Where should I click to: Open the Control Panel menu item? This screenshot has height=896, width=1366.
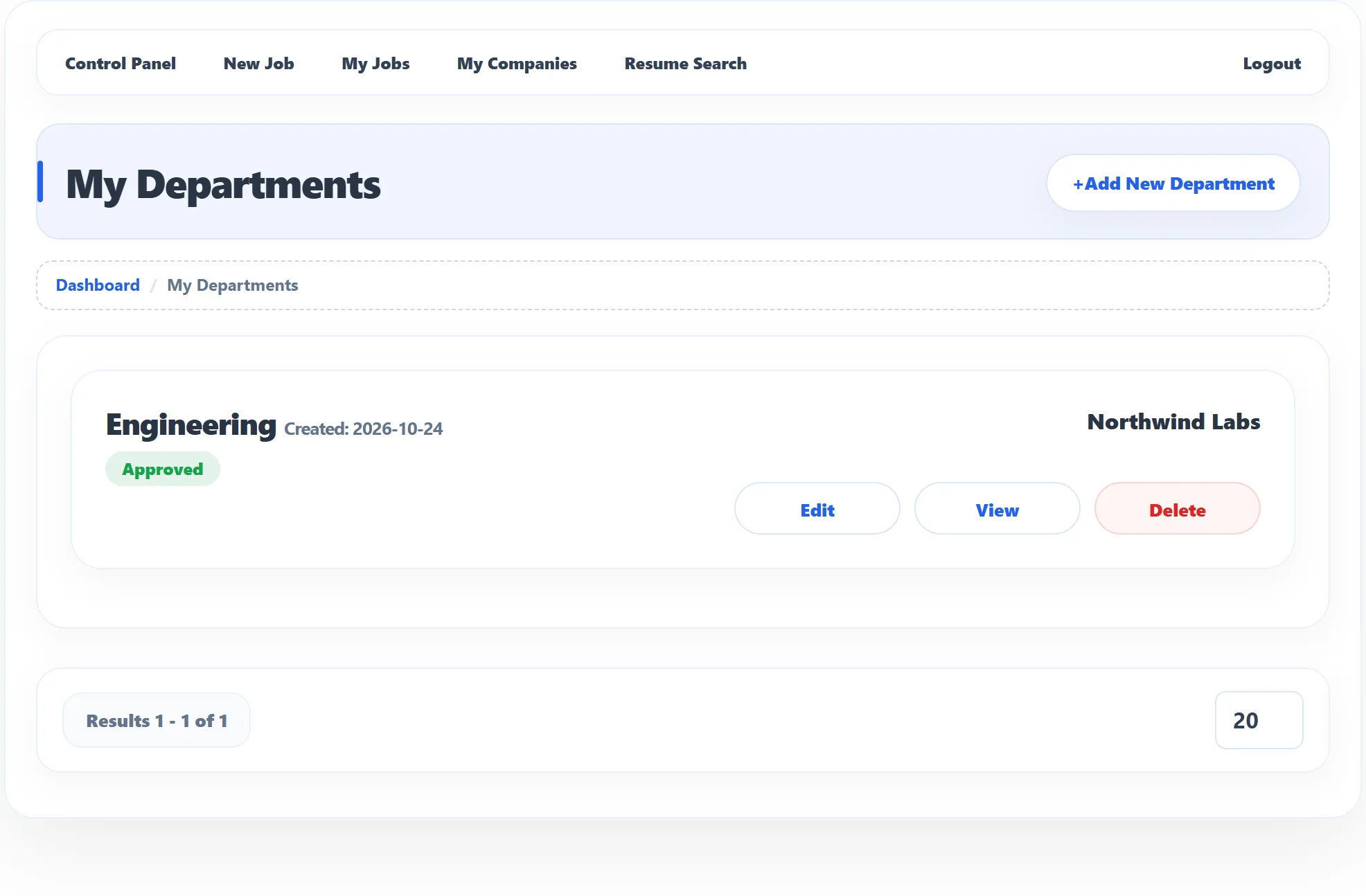(x=121, y=64)
